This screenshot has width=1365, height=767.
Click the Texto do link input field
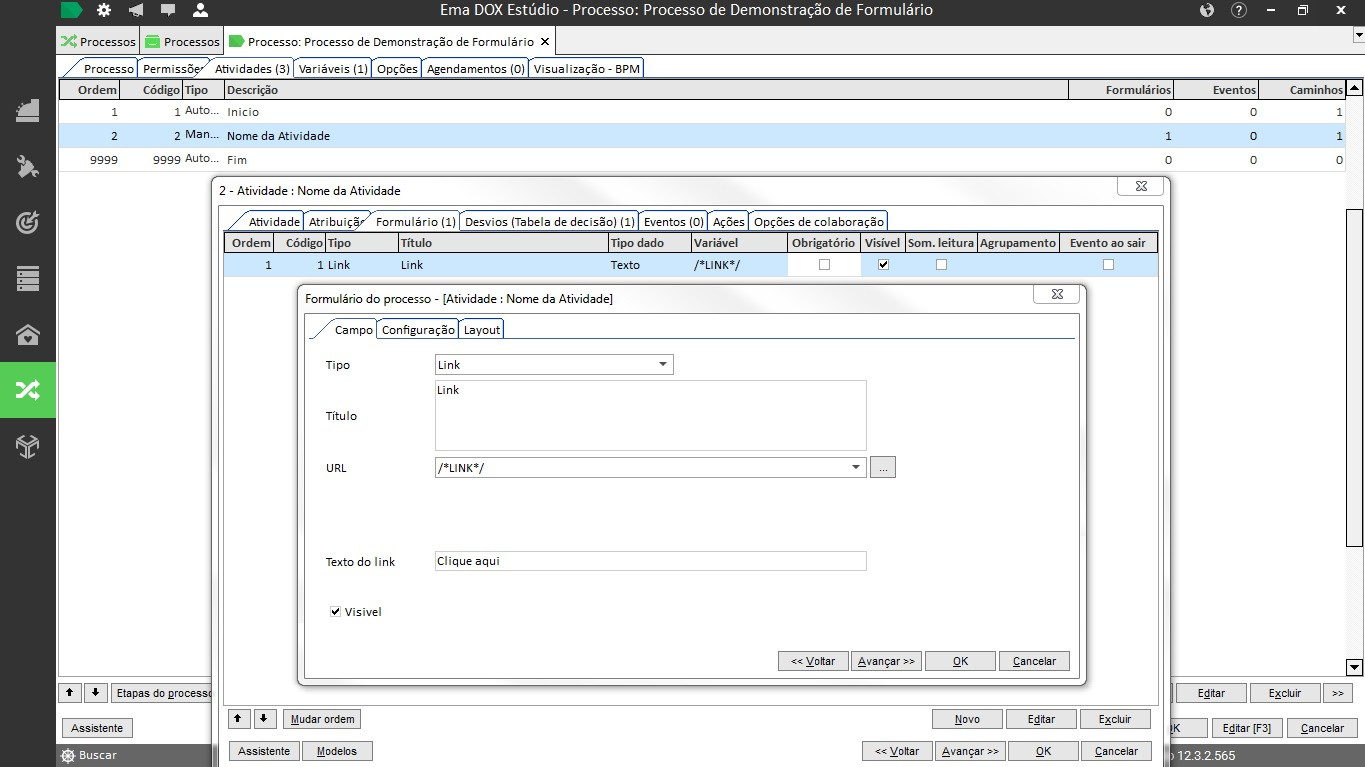(x=650, y=561)
